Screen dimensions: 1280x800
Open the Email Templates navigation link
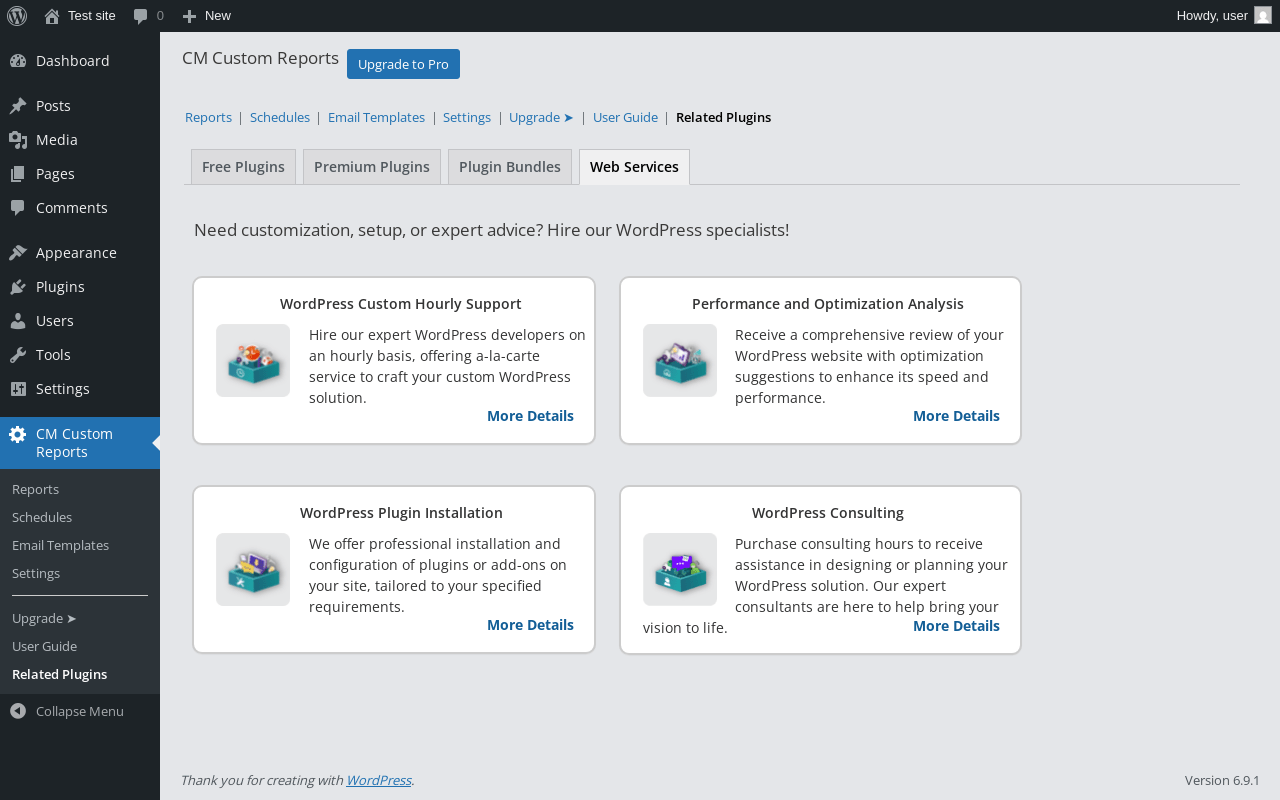[376, 117]
